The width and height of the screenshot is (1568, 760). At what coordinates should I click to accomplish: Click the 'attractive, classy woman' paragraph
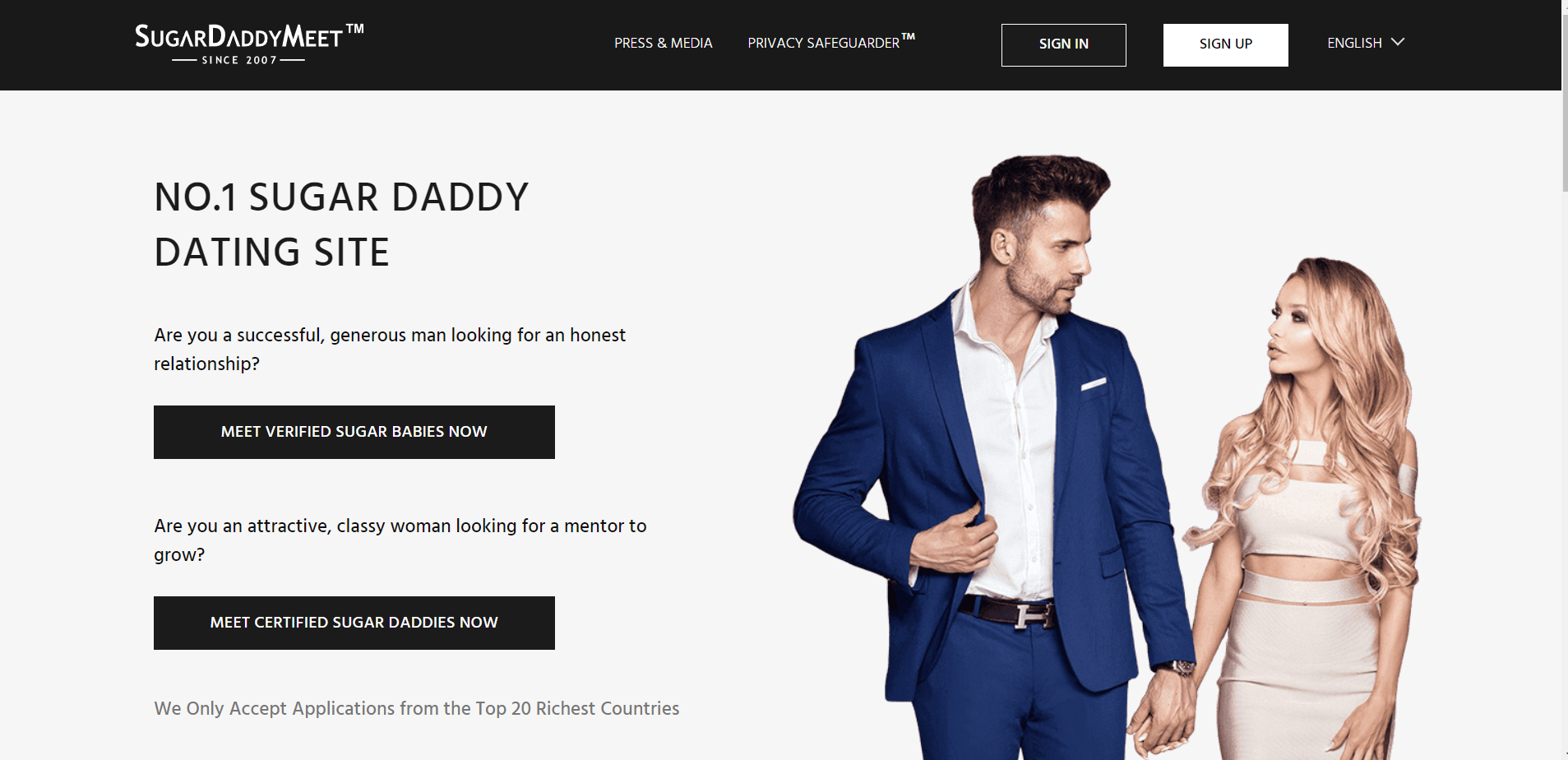(x=400, y=540)
